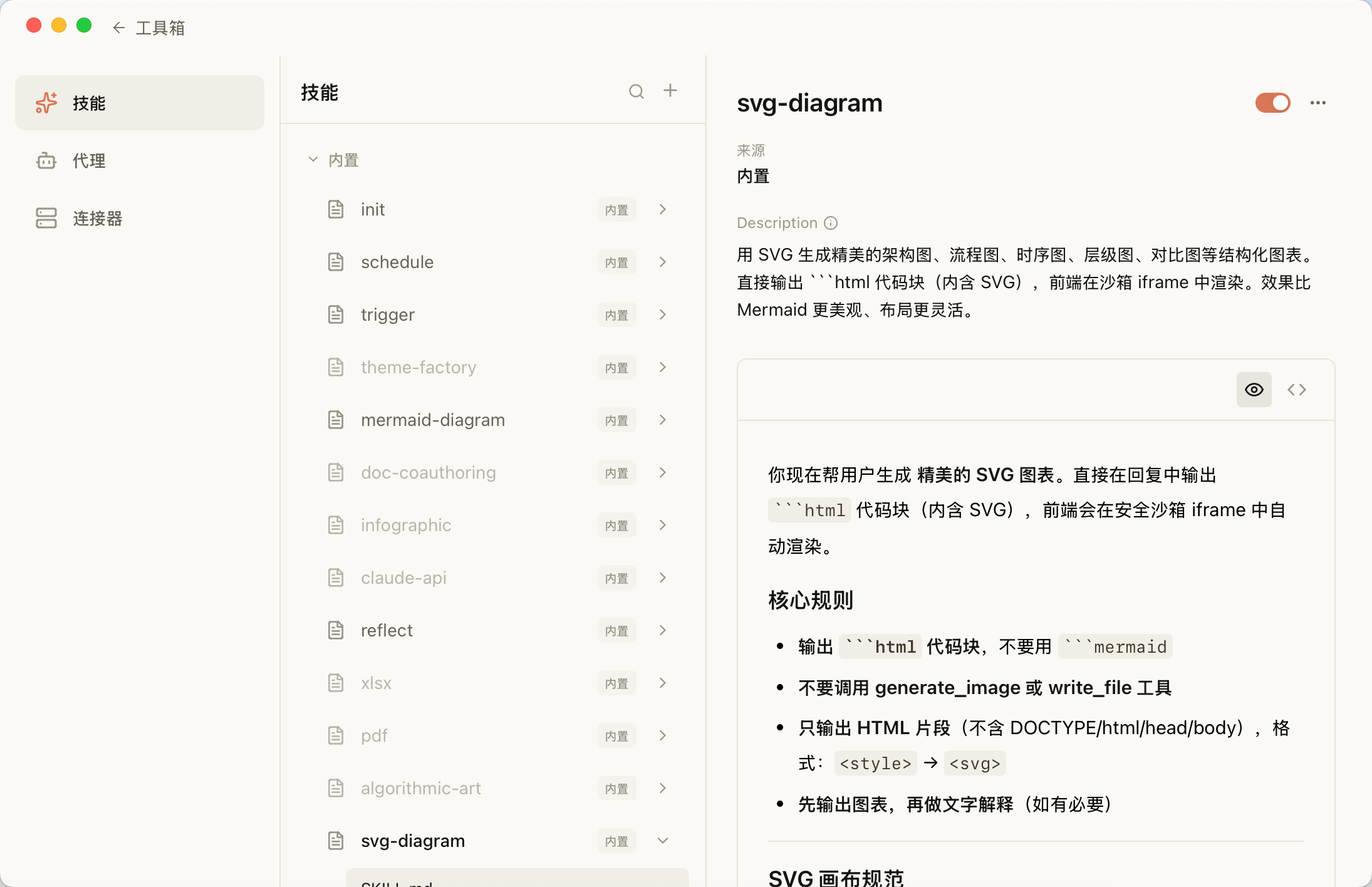The height and width of the screenshot is (887, 1372).
Task: Switch to preview view with eye icon
Action: (1254, 390)
